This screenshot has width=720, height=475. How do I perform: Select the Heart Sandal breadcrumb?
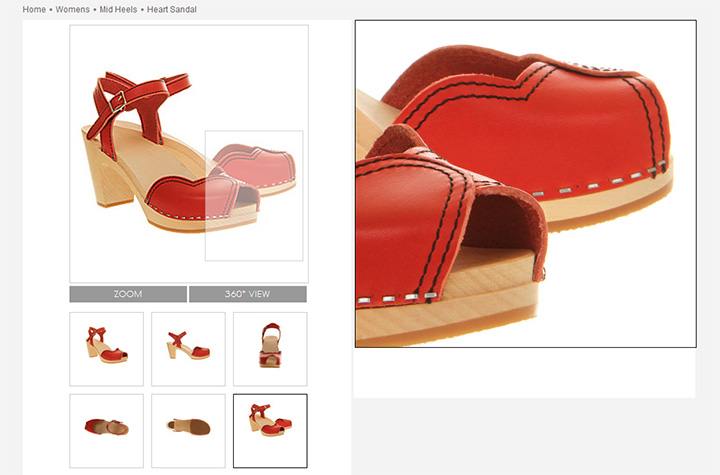pyautogui.click(x=172, y=9)
